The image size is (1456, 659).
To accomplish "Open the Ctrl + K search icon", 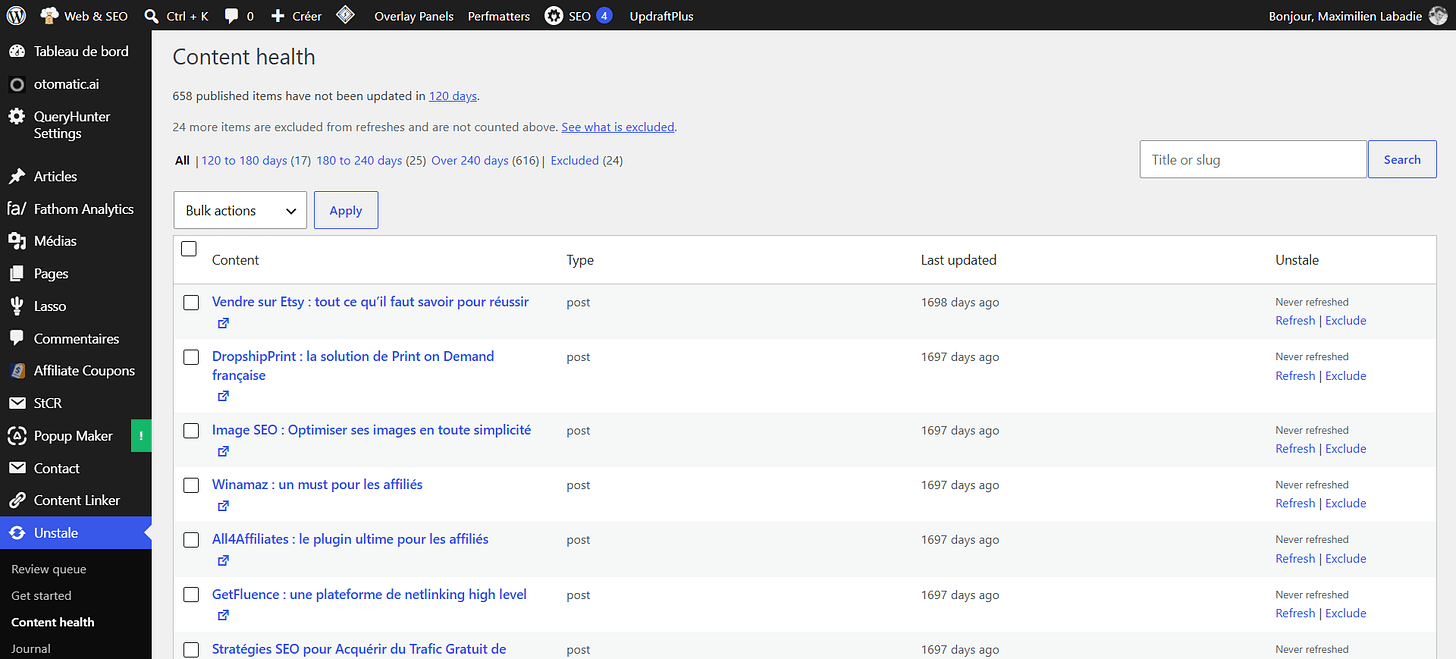I will click(151, 16).
